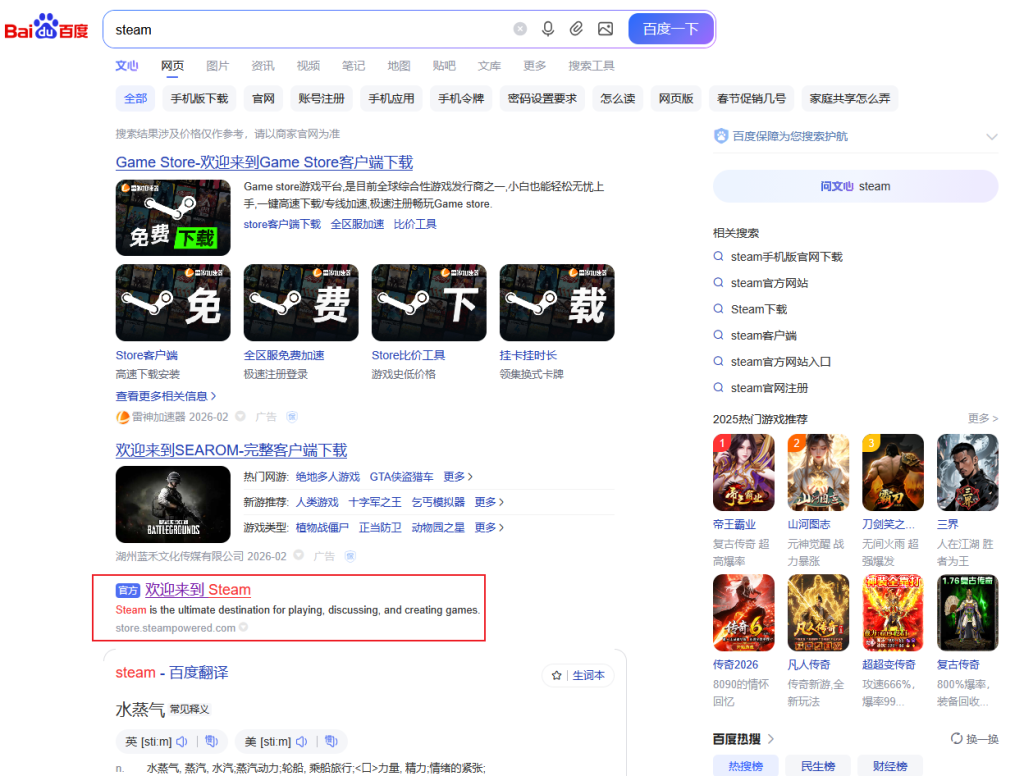Click the paperclip file upload icon
Viewport: 1024px width, 776px height.
(576, 29)
